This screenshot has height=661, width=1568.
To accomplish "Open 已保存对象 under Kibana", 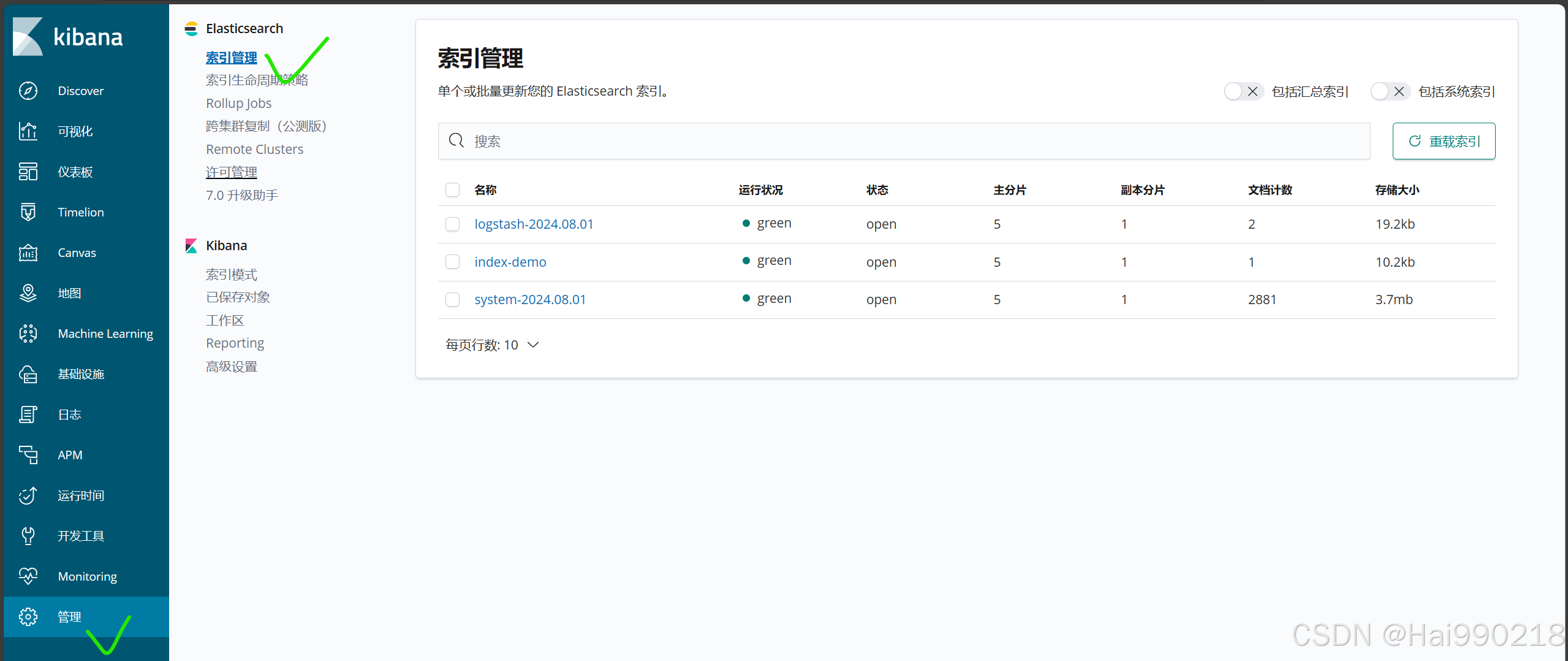I will [x=238, y=297].
